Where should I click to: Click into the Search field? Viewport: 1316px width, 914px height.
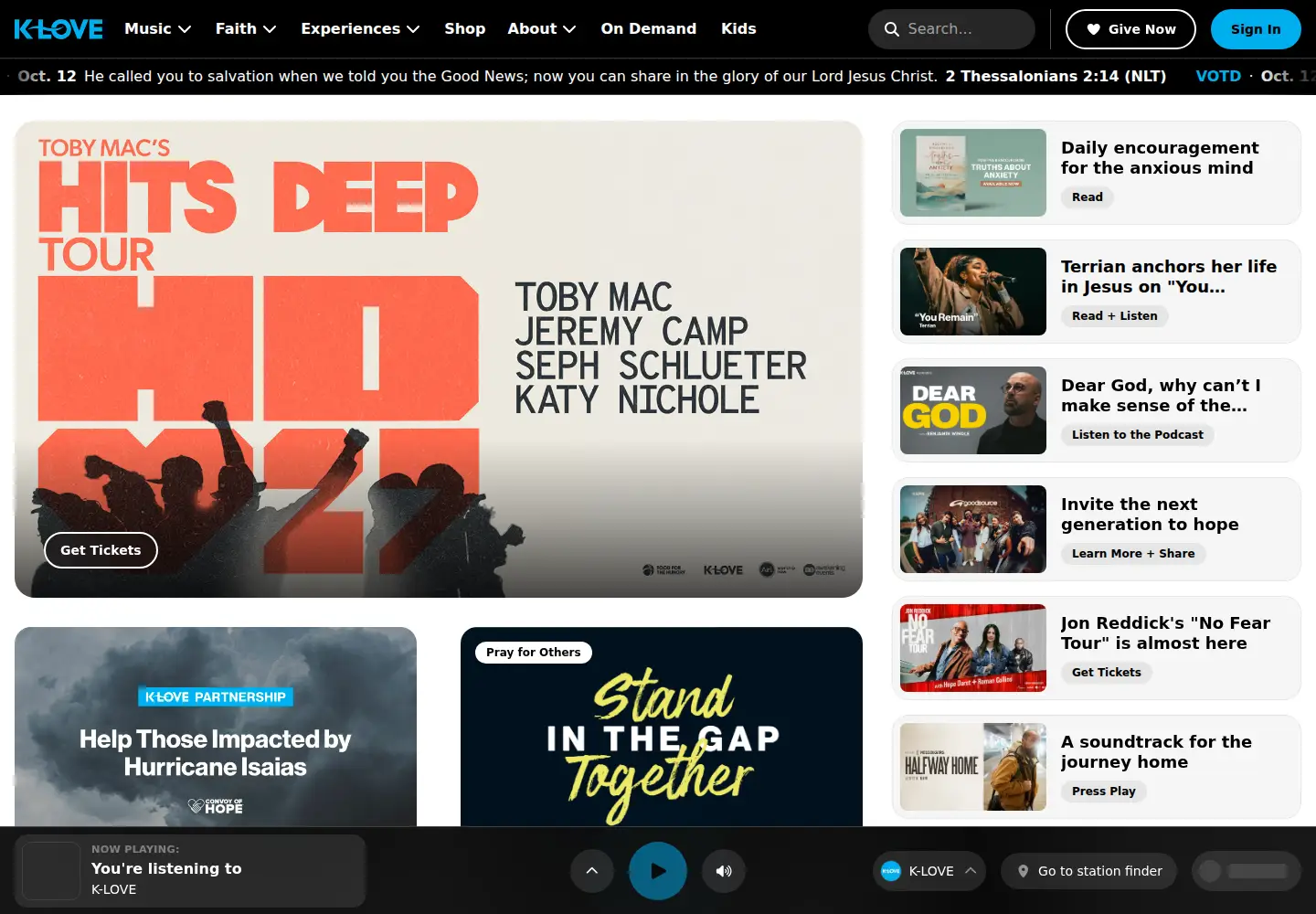951,29
